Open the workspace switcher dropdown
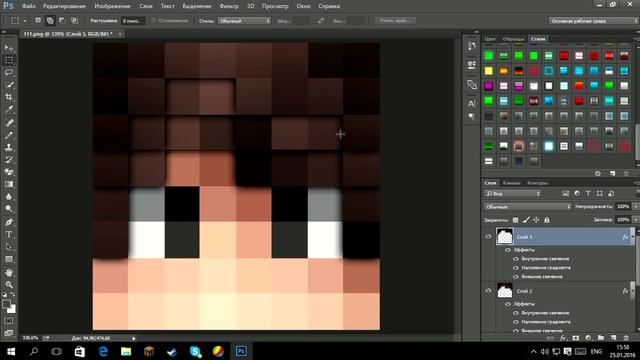Viewport: 640px width, 360px height. [x=593, y=20]
